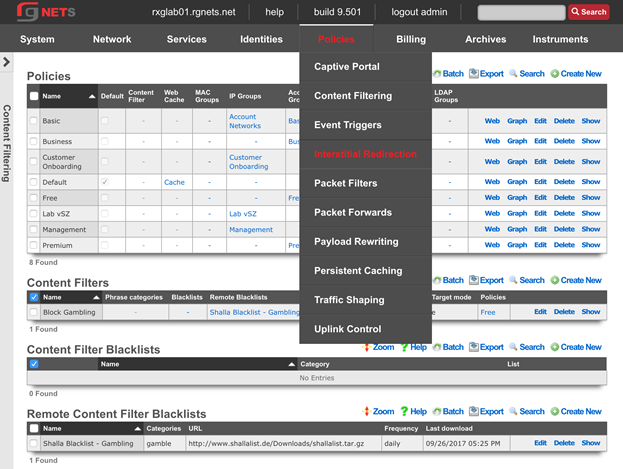Click Export in Remote Content Filter Blacklists
This screenshot has height=469, width=623.
click(x=486, y=411)
